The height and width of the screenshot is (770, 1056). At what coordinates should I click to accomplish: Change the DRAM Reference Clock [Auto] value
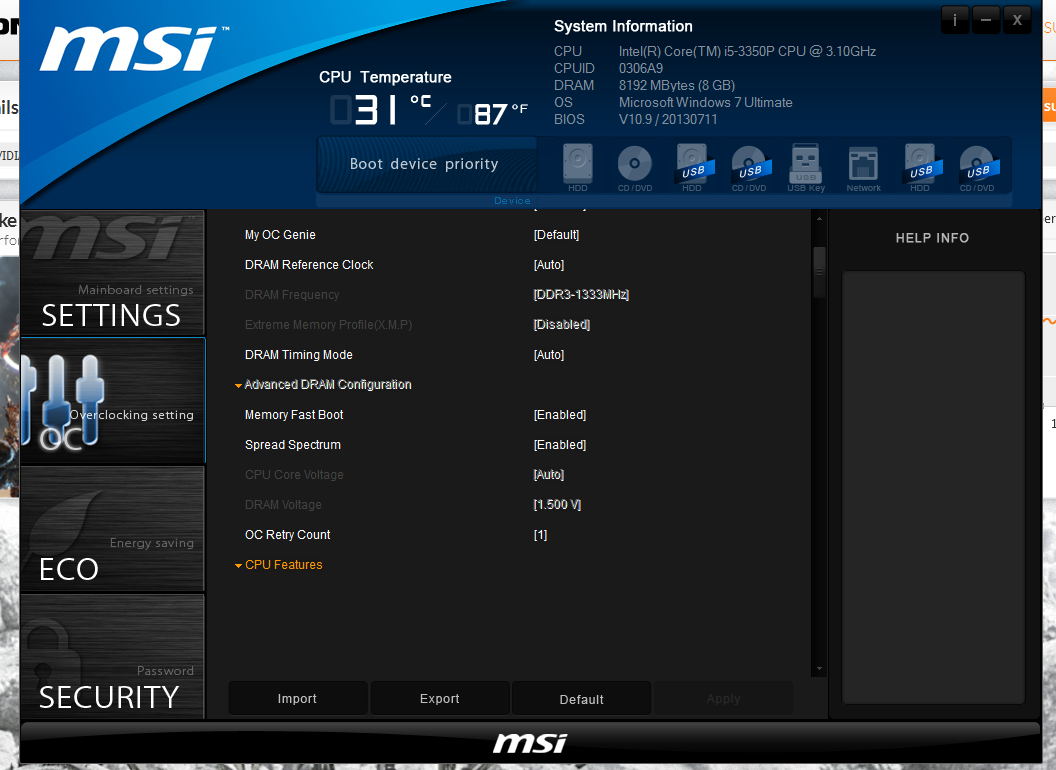549,265
